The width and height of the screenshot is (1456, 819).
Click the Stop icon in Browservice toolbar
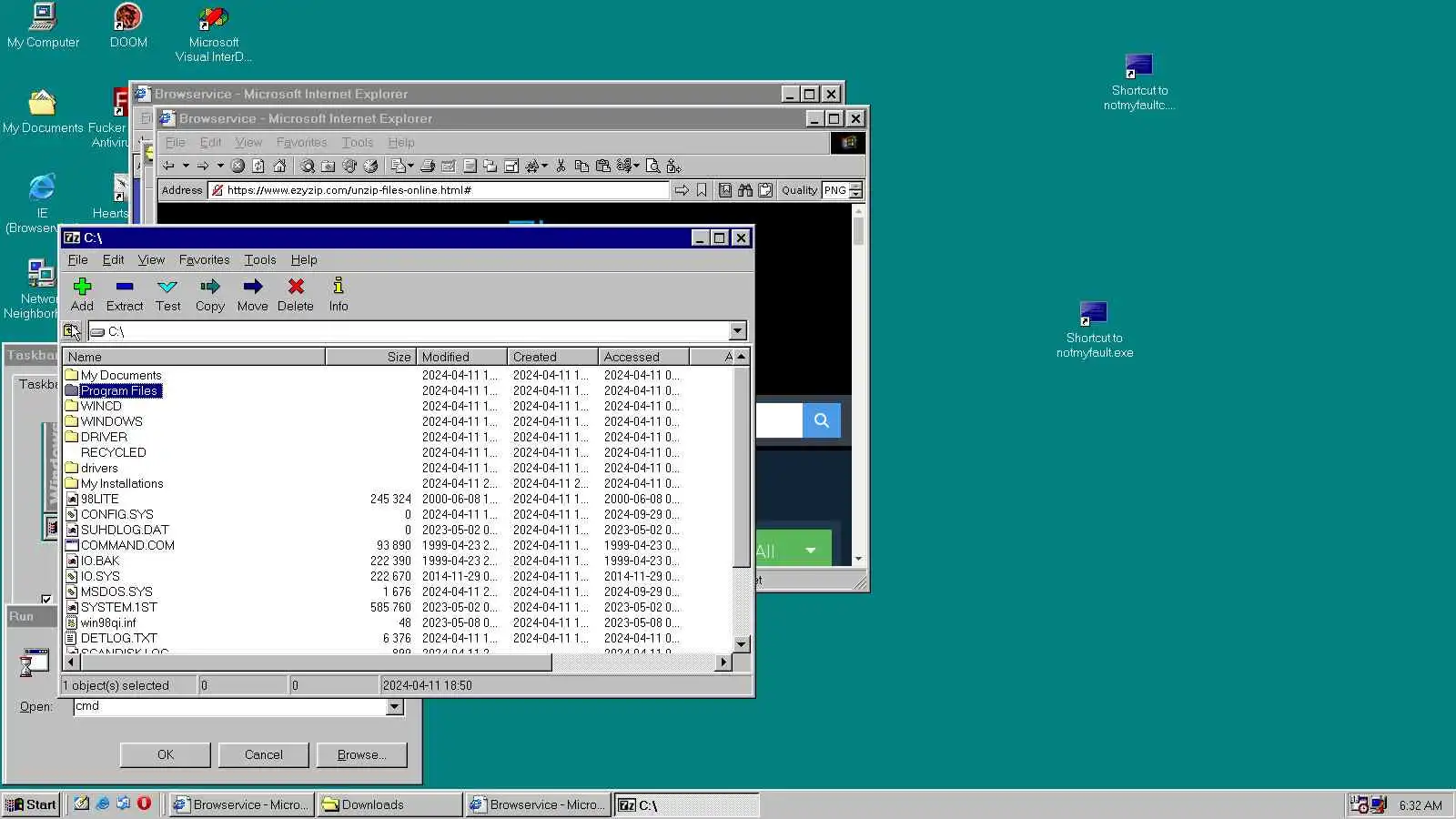coord(238,166)
